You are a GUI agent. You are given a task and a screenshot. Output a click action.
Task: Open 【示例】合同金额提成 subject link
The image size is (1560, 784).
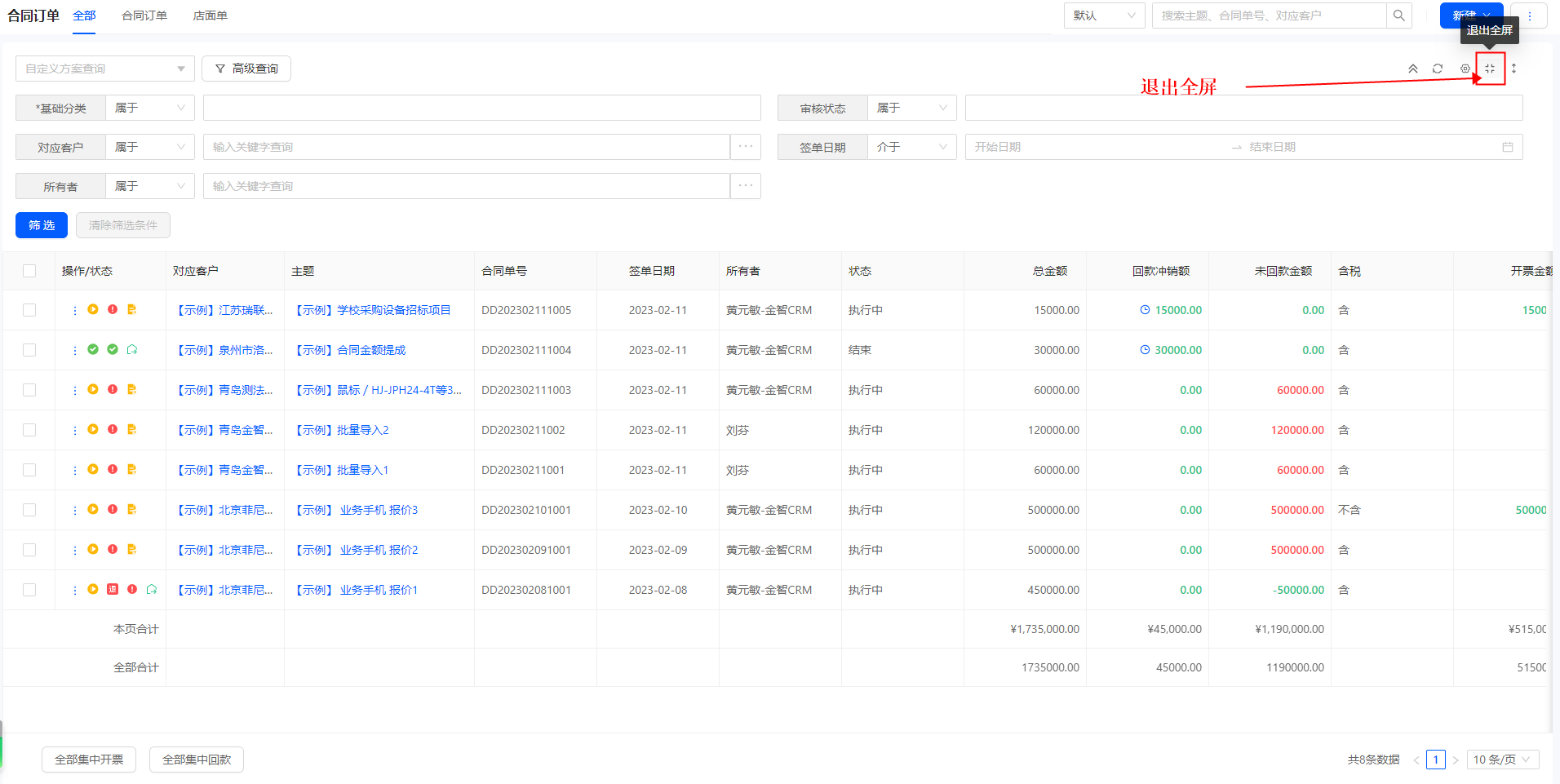click(x=348, y=350)
